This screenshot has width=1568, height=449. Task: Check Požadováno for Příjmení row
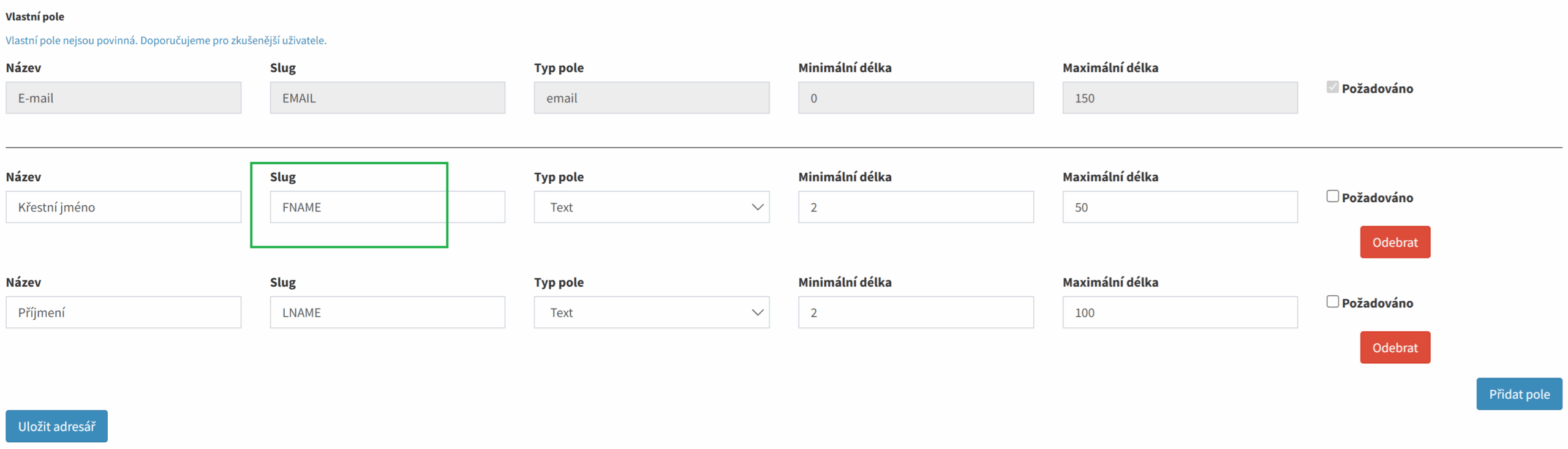pyautogui.click(x=1332, y=301)
